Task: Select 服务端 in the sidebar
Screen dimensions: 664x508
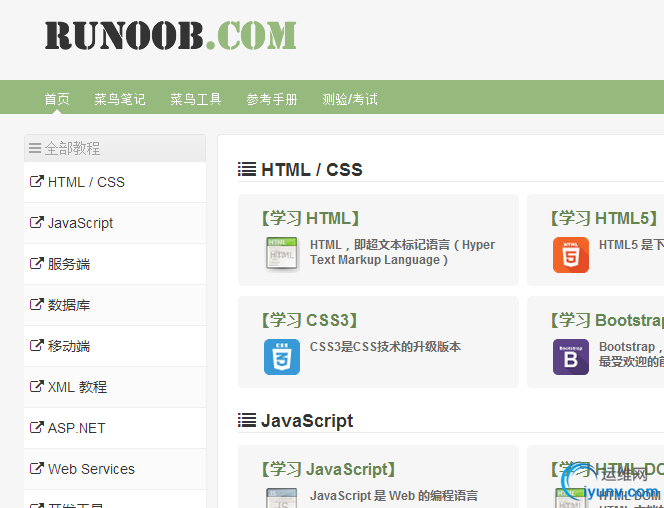Action: (115, 264)
